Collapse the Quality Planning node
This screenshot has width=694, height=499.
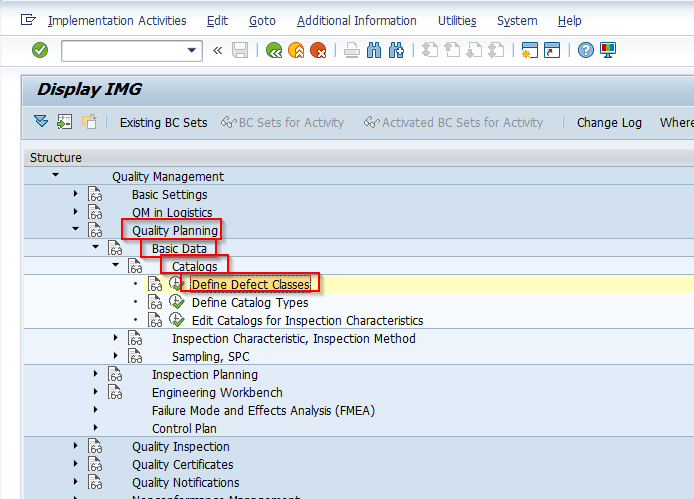[76, 229]
